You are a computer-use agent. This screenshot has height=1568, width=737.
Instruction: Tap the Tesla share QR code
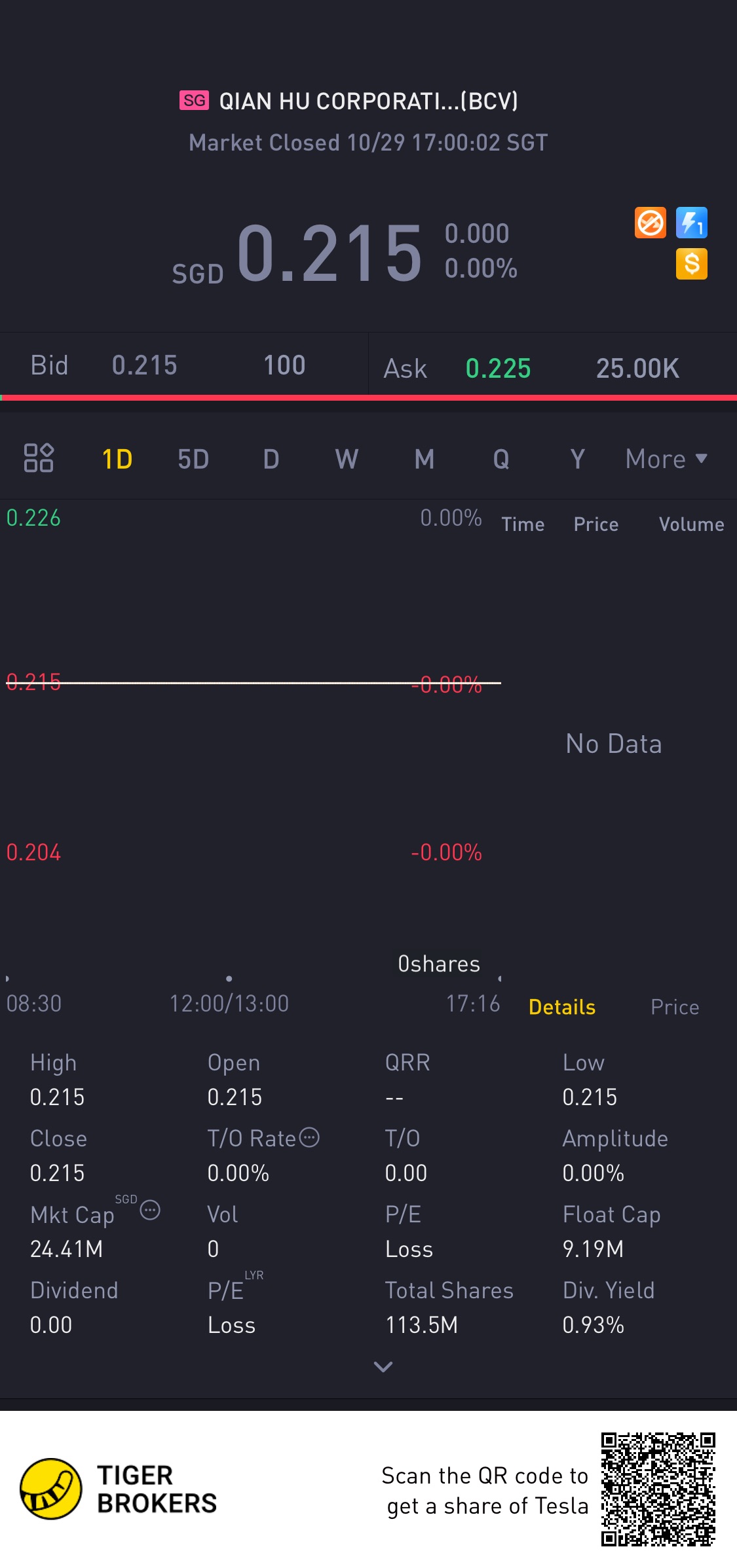coord(658,1489)
